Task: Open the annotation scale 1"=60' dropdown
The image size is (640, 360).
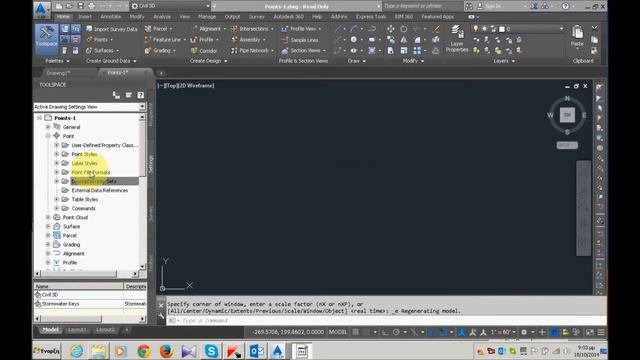Action: pos(504,332)
